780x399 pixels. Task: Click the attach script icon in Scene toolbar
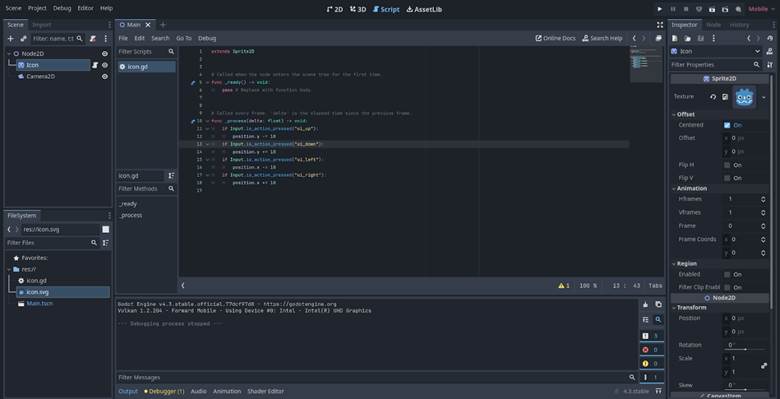point(93,38)
